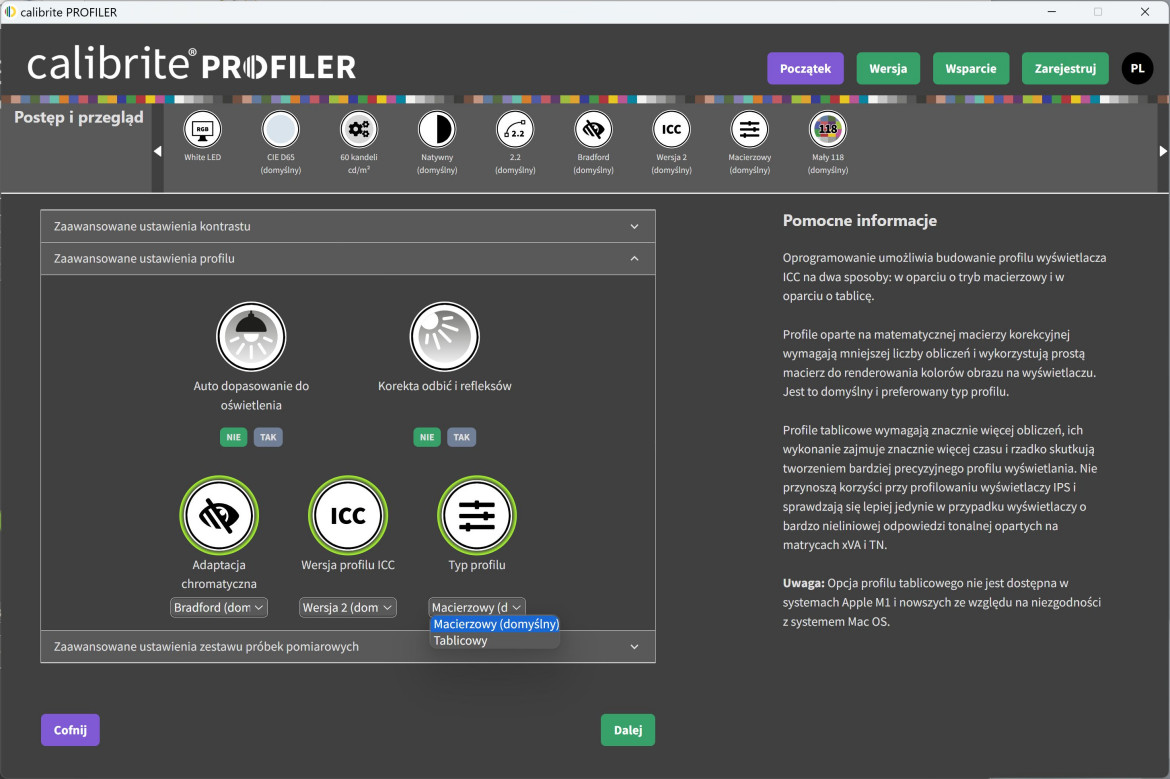Open the Wersja button in header
This screenshot has width=1170, height=779.
tap(888, 69)
